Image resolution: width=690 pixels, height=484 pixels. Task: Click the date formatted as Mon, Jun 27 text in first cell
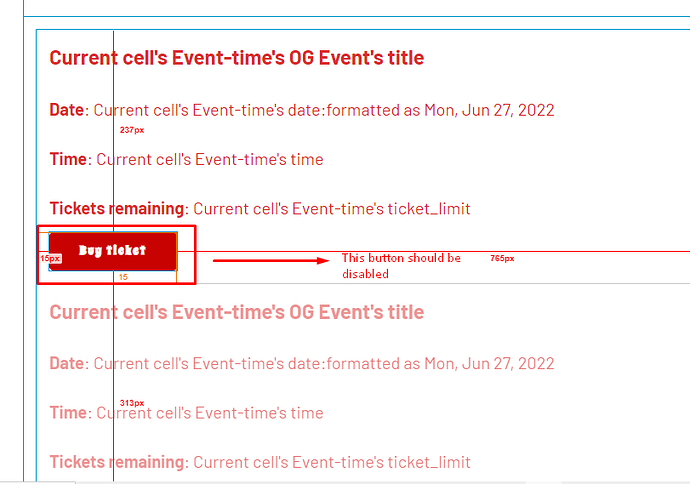click(324, 110)
